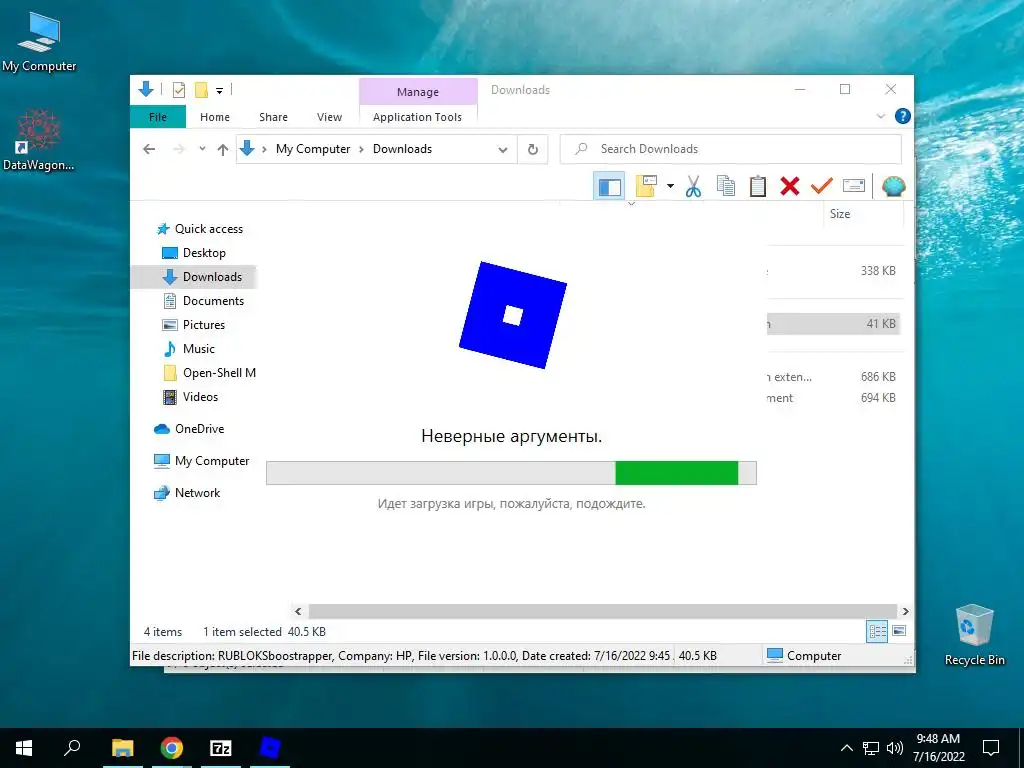The image size is (1024, 768).
Task: Click the orange checkmark Properties icon
Action: pyautogui.click(x=821, y=186)
